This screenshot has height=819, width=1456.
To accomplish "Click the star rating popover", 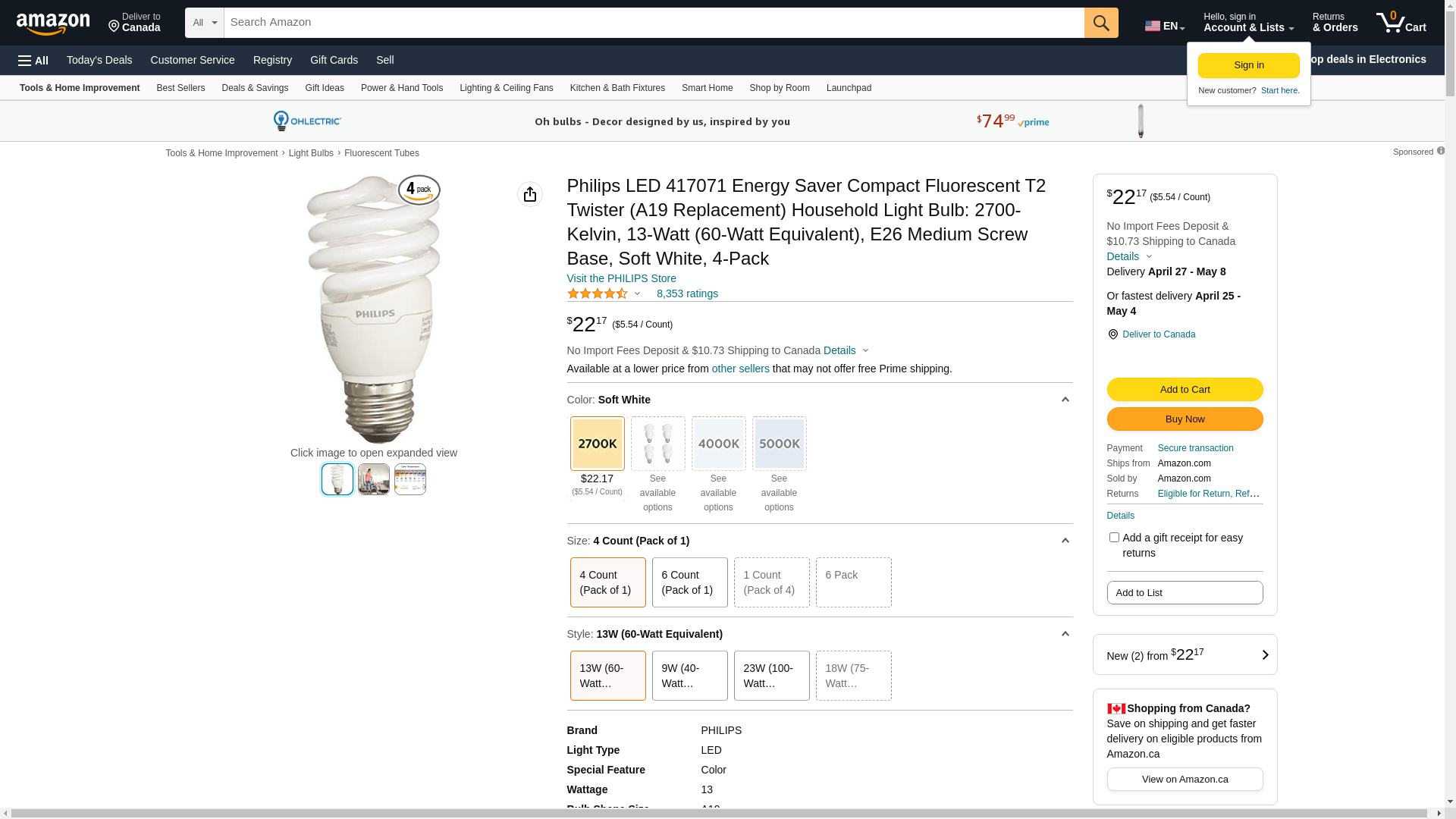I will [604, 293].
